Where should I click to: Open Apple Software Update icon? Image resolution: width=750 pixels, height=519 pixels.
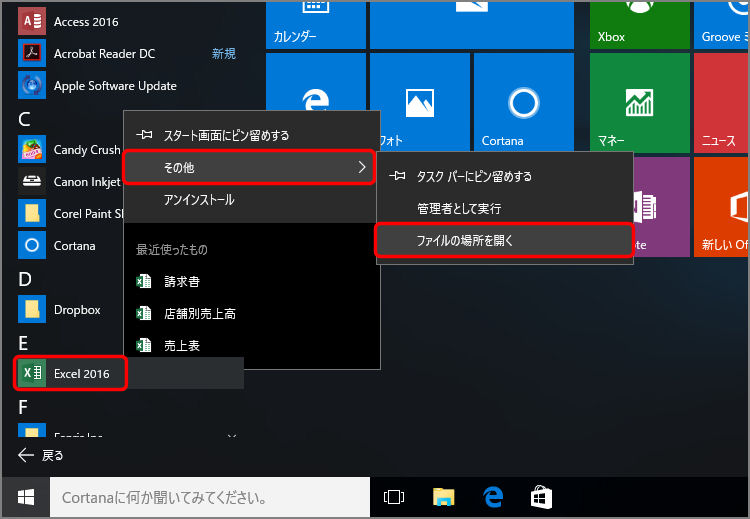point(32,85)
